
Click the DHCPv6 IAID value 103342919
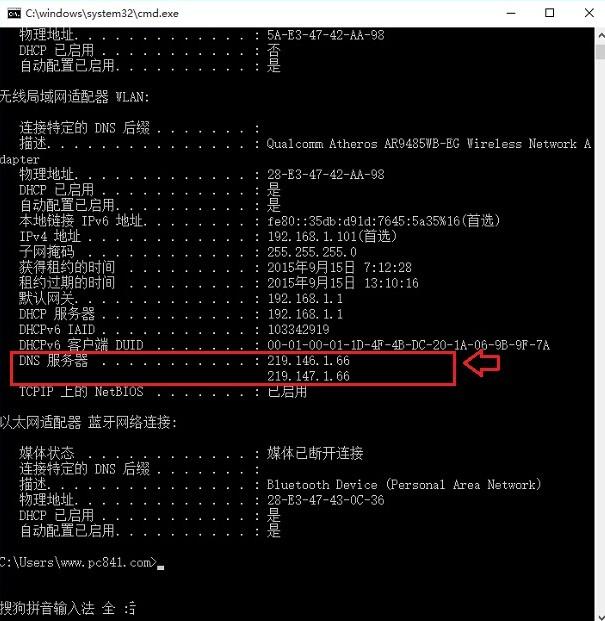pyautogui.click(x=299, y=330)
